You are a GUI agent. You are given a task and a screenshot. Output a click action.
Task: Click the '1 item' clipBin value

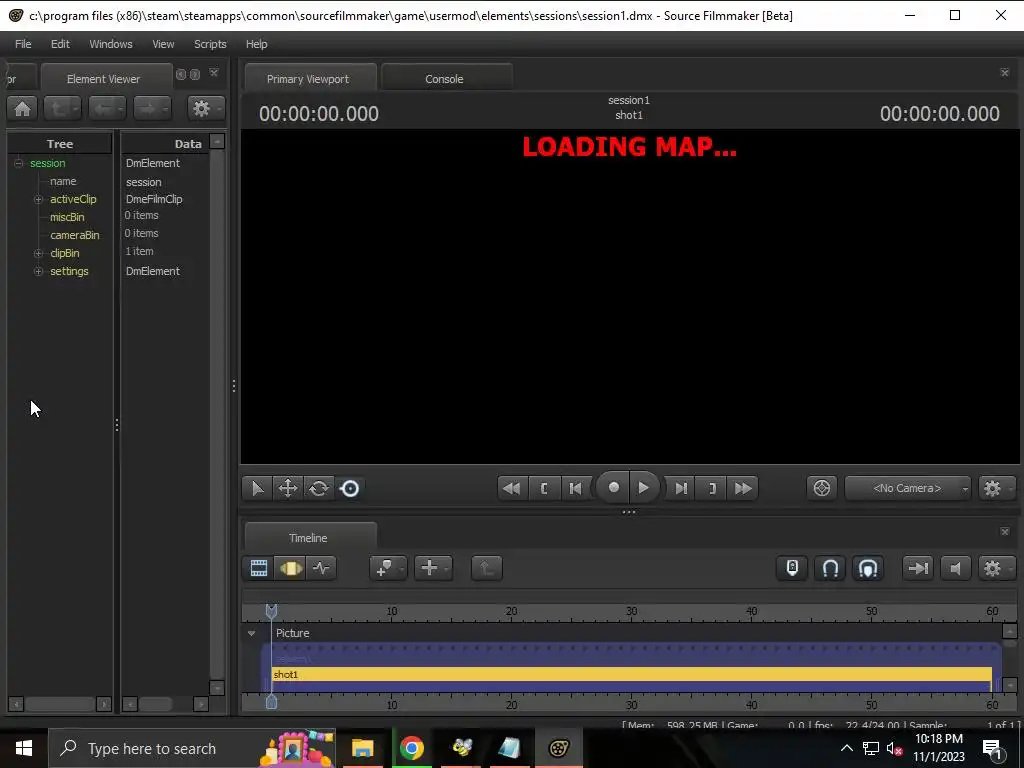click(x=139, y=251)
